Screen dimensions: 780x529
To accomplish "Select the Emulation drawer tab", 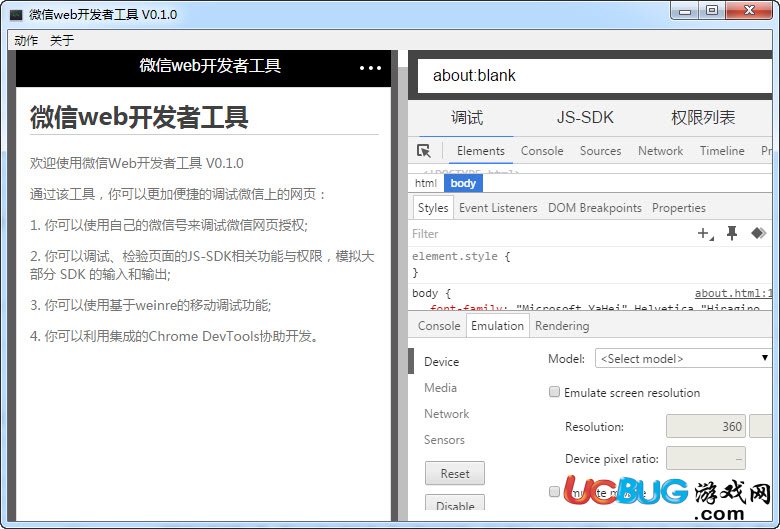I will [497, 326].
